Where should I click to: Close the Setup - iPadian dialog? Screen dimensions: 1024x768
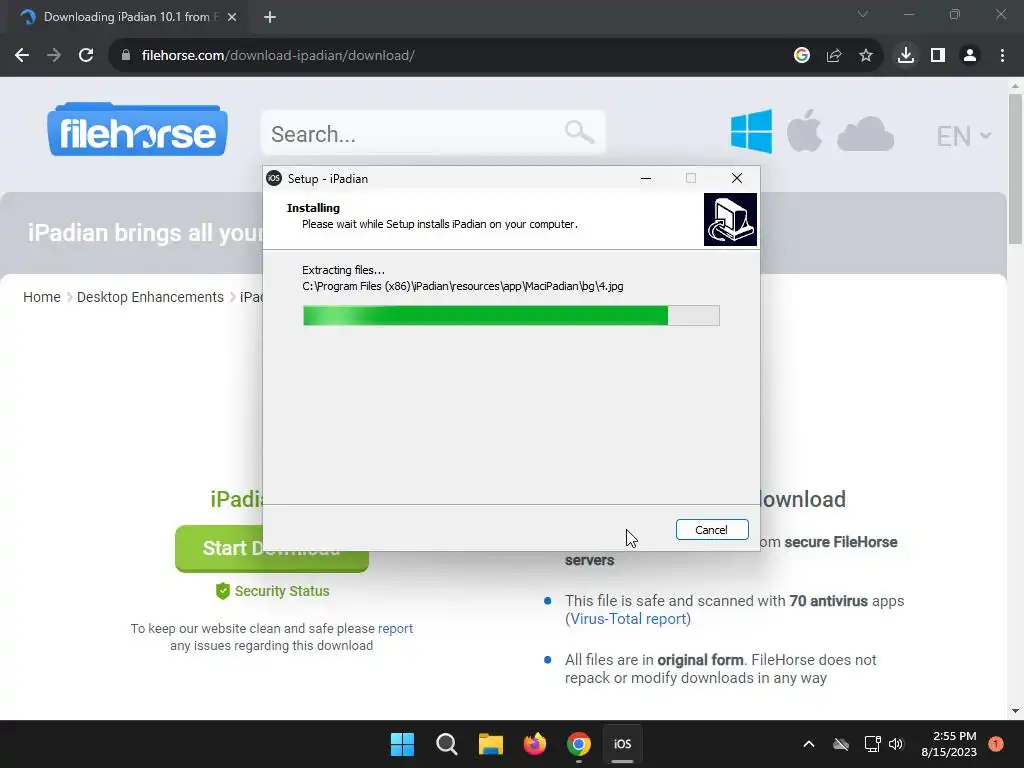coord(737,178)
